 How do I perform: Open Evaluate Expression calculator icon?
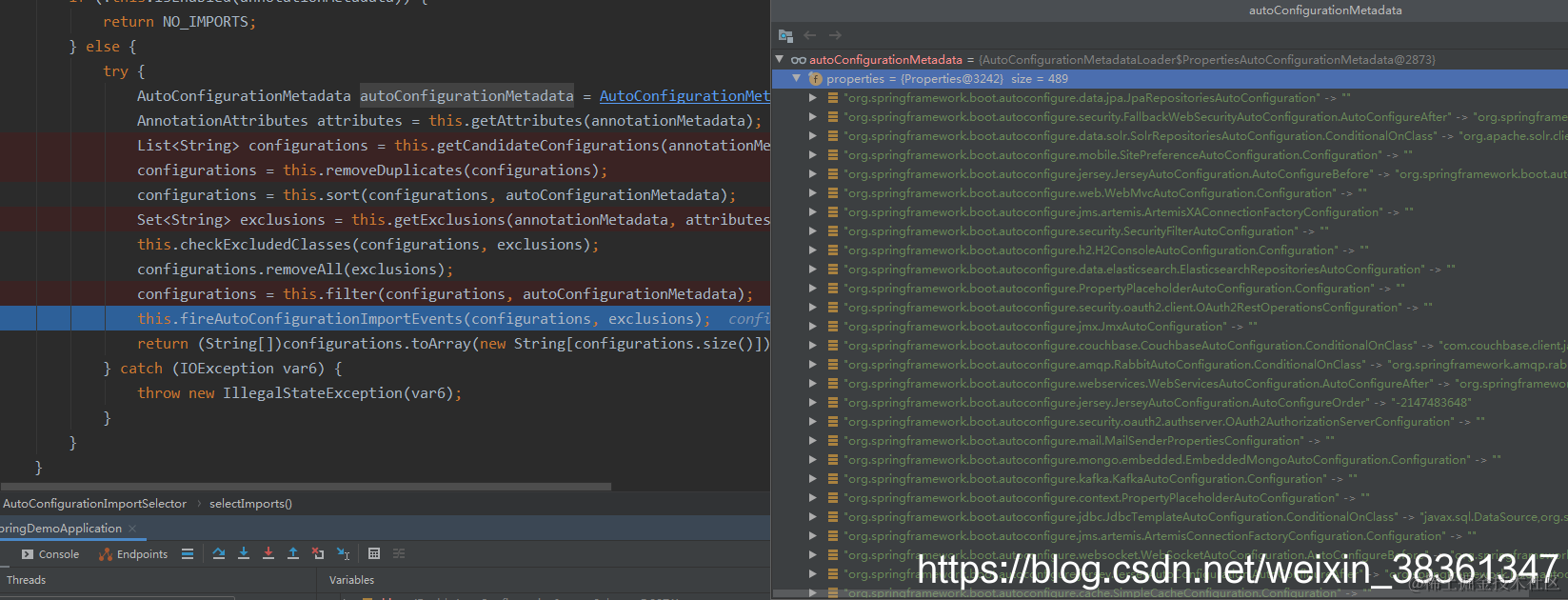pyautogui.click(x=374, y=553)
